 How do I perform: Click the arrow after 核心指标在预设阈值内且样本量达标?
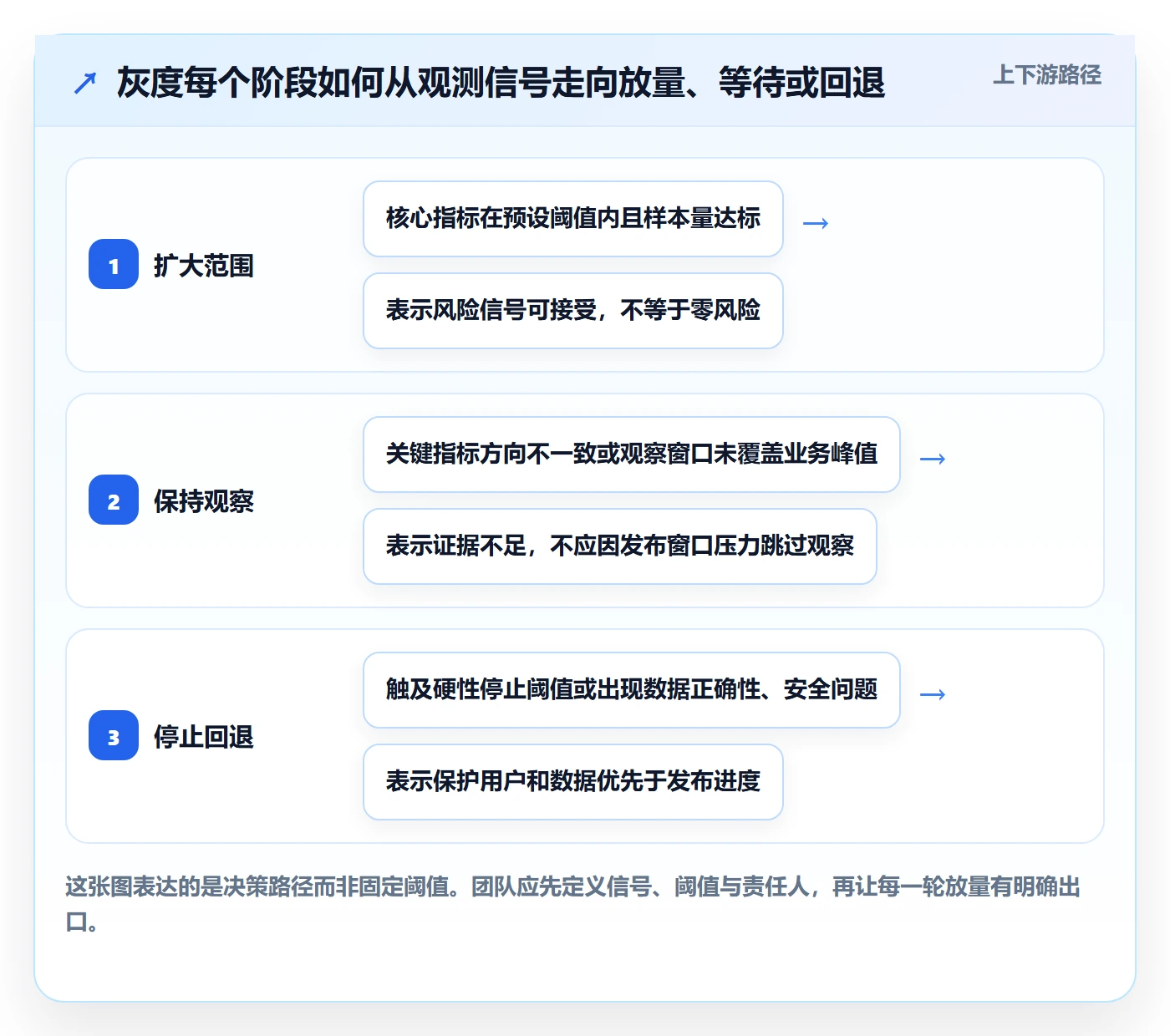tap(816, 223)
